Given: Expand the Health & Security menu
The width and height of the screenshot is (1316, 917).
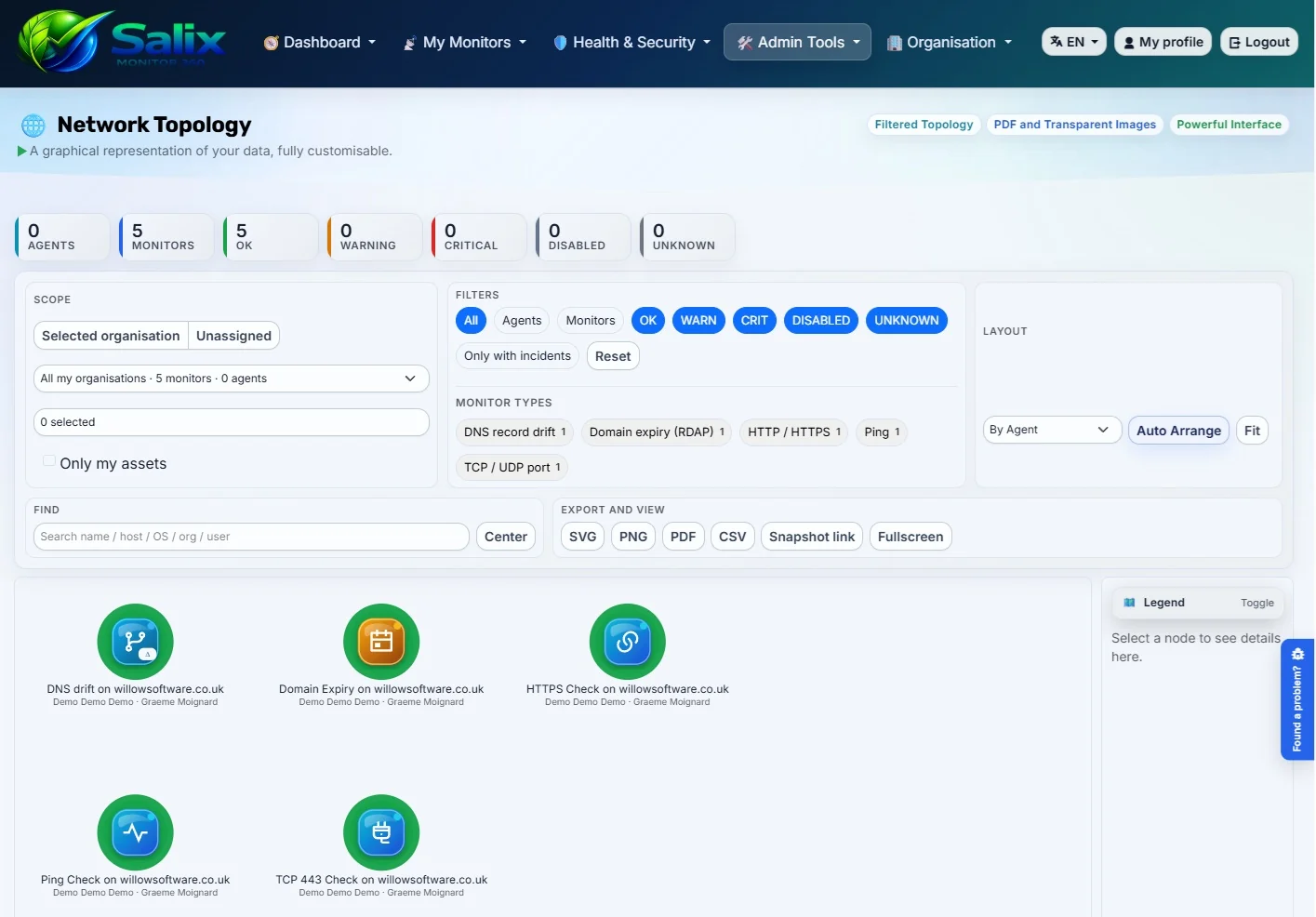Looking at the screenshot, I should click(x=632, y=42).
